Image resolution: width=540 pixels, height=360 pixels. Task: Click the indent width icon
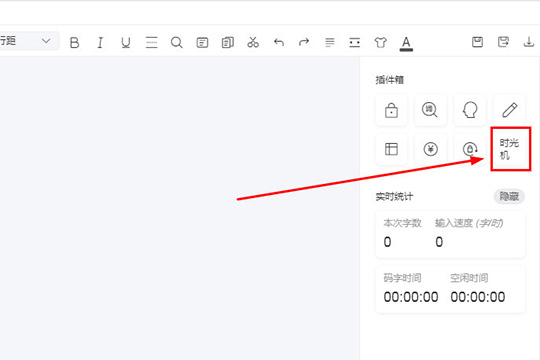point(355,42)
